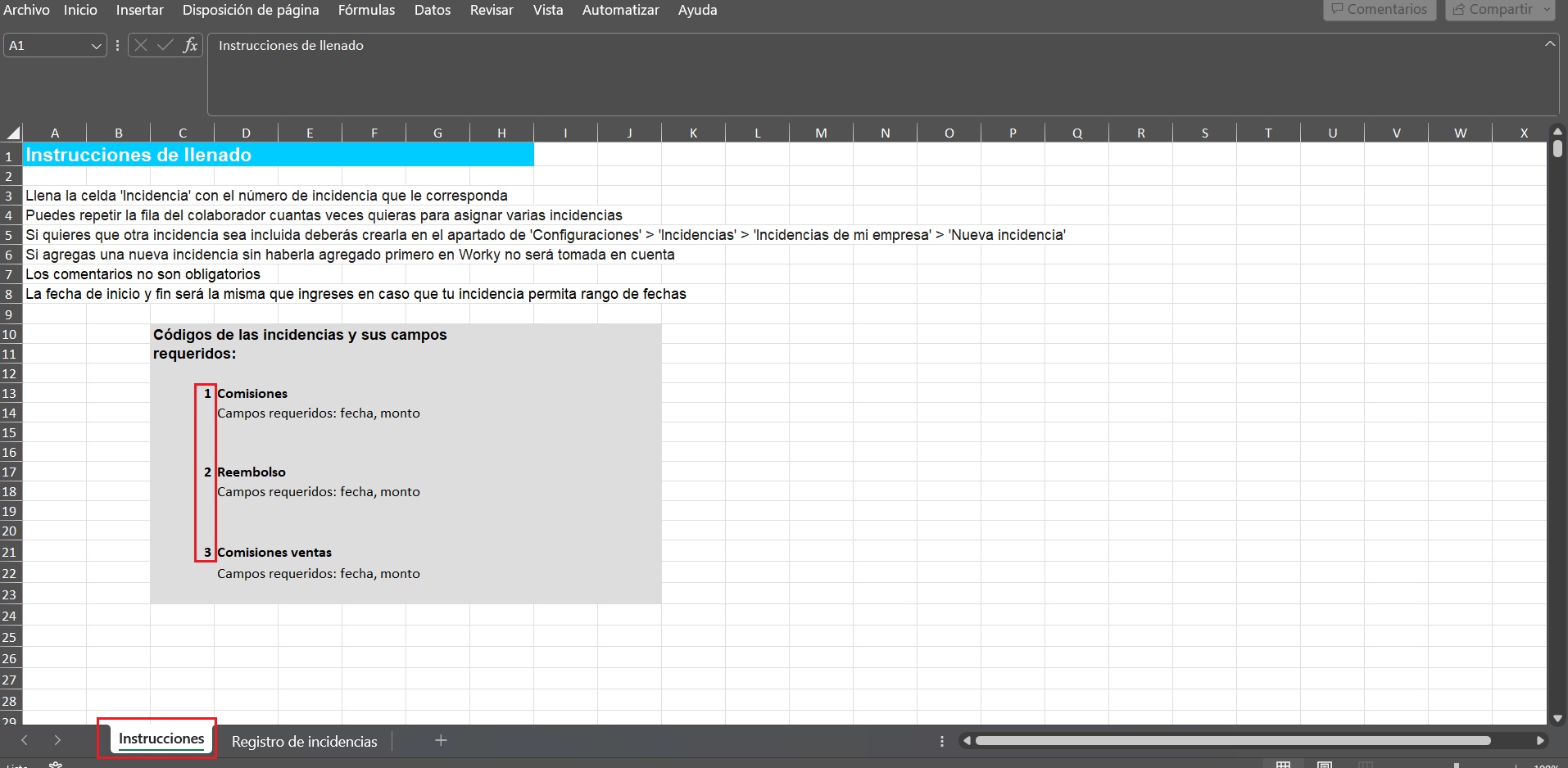Image resolution: width=1568 pixels, height=768 pixels.
Task: Click the 'Comisiones ventas' code 3 label
Action: pyautogui.click(x=274, y=553)
